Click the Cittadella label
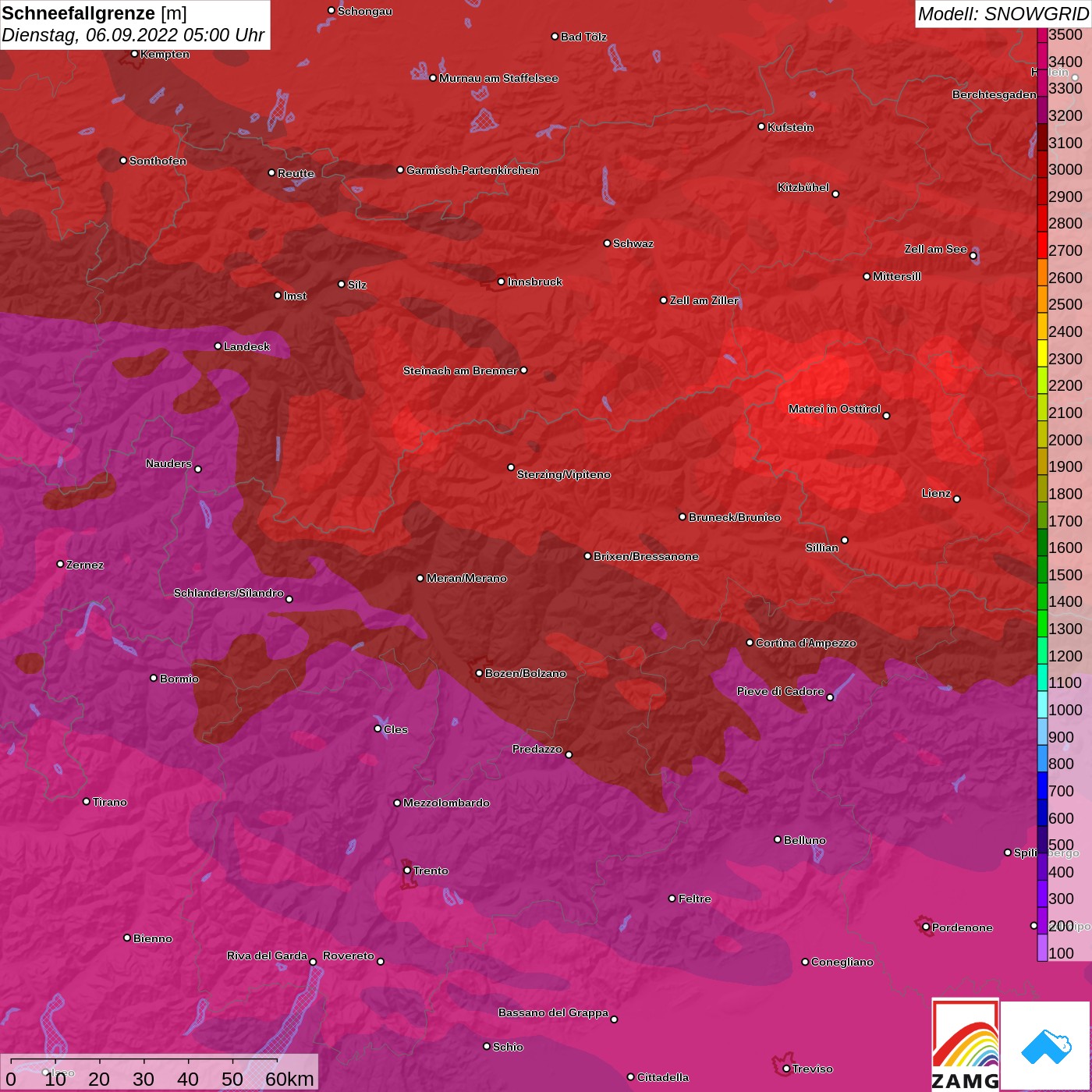 [x=663, y=1077]
